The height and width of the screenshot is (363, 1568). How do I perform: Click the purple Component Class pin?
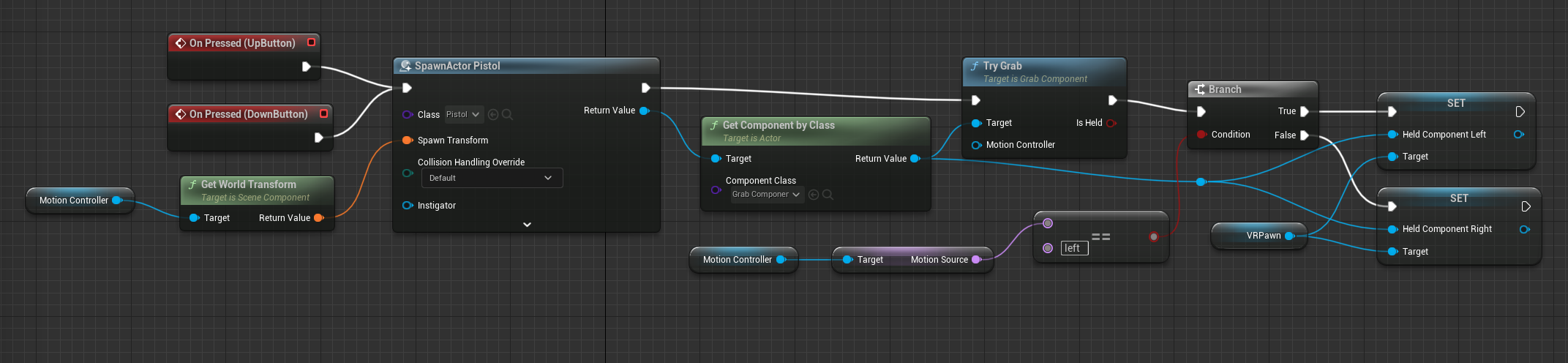click(x=716, y=190)
